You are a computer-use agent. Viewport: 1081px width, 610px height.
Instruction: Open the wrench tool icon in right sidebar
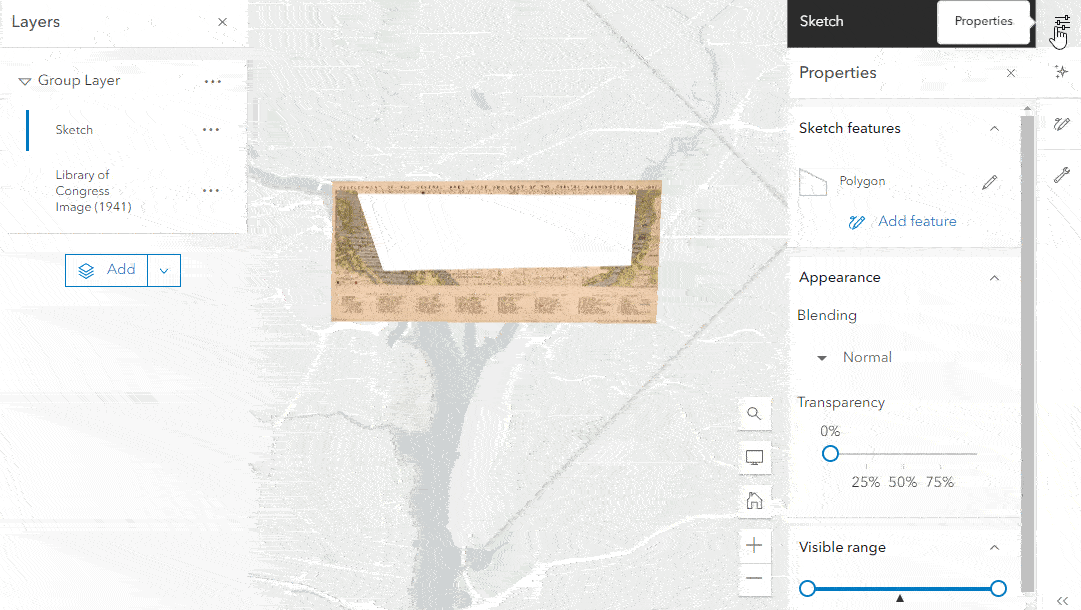coord(1060,175)
